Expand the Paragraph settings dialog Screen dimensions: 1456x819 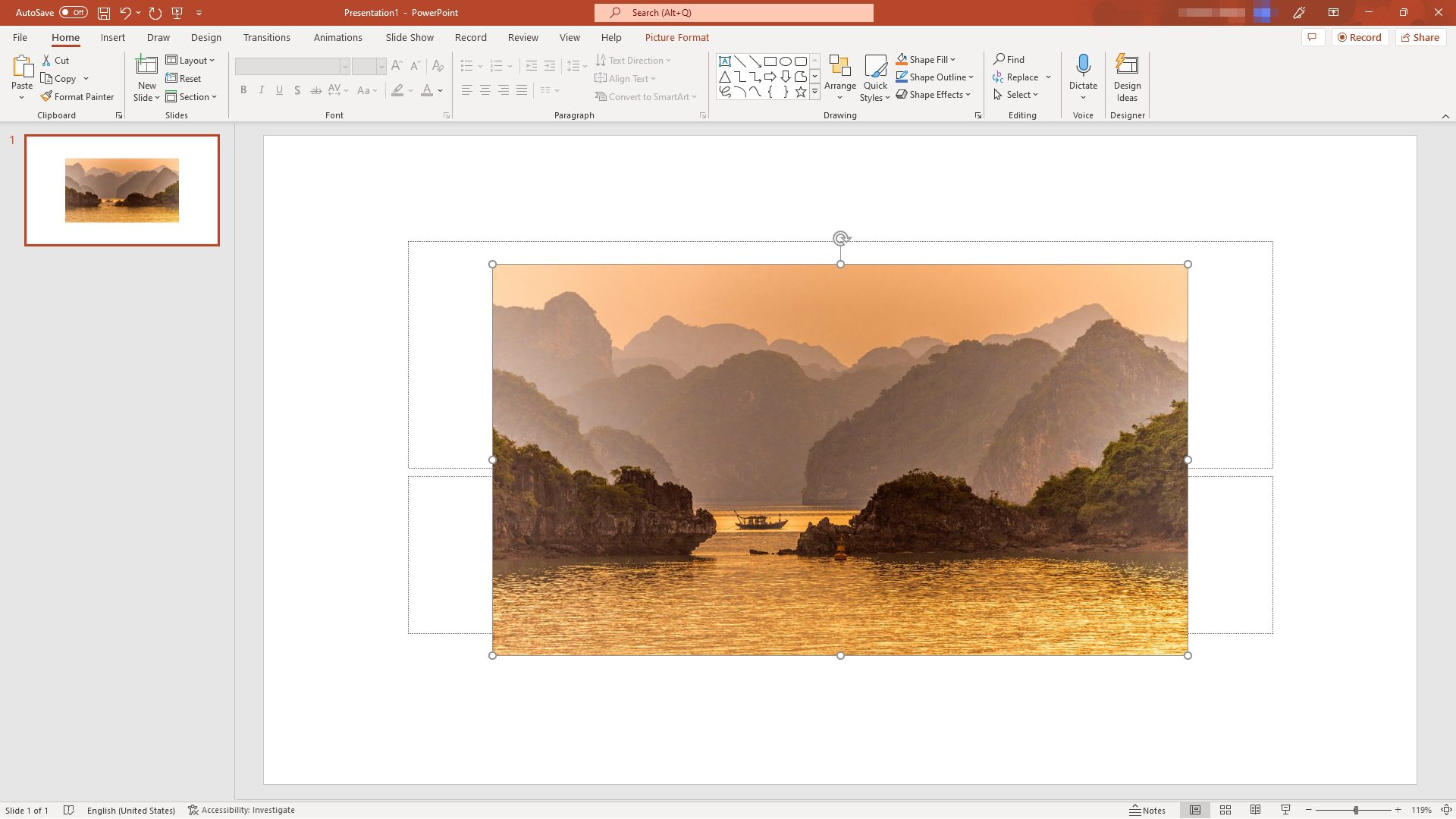tap(703, 115)
